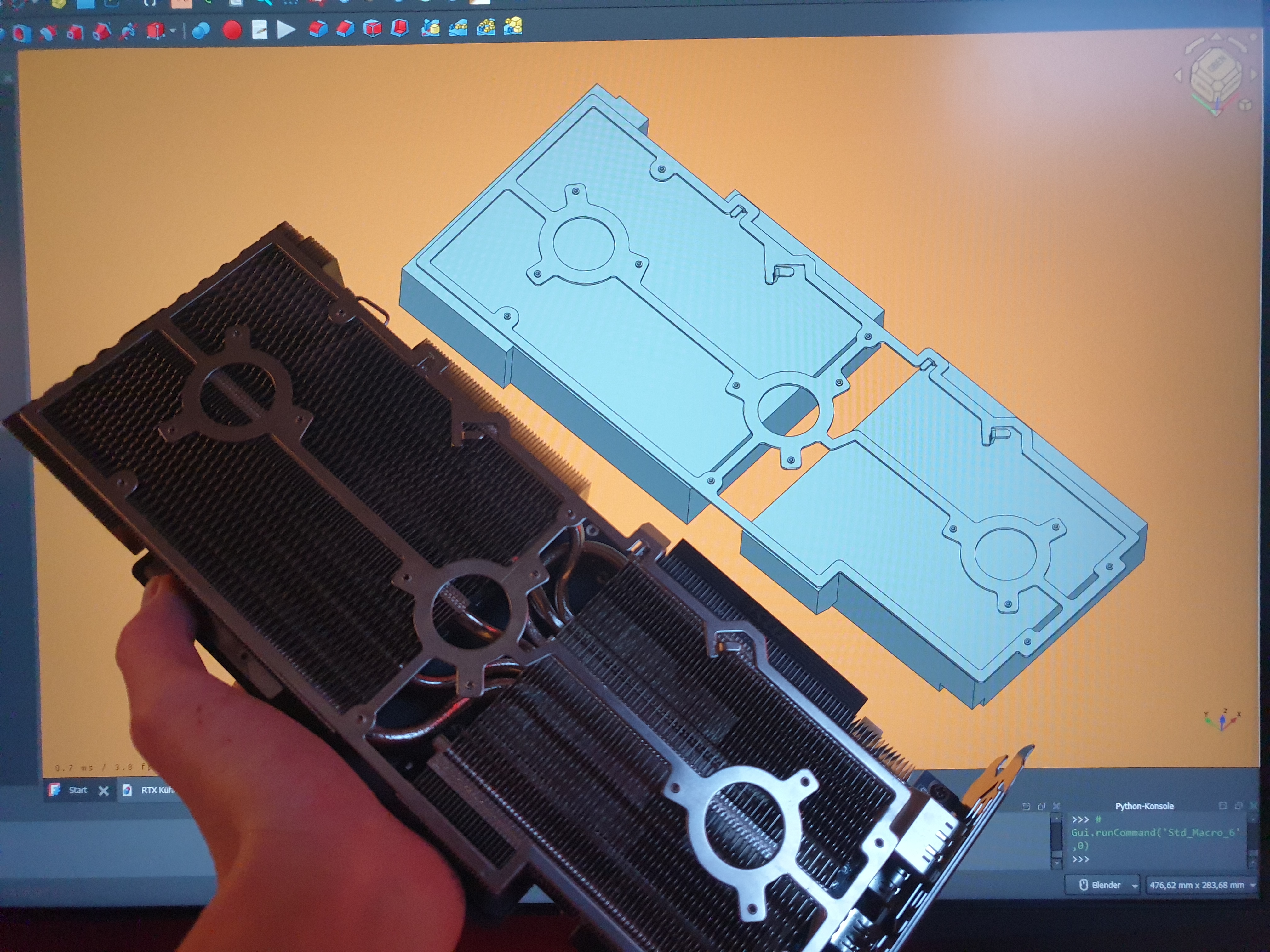Apply the Chamfer tool
Image resolution: width=1270 pixels, height=952 pixels.
345,28
